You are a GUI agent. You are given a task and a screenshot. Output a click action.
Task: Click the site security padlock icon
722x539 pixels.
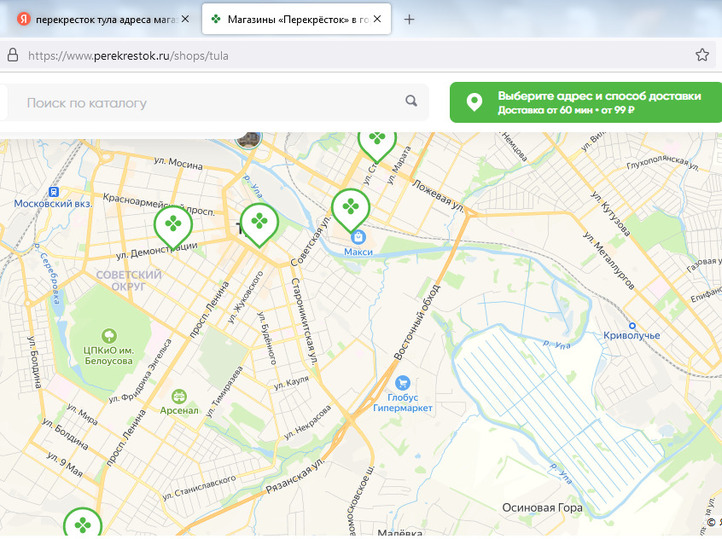tap(13, 55)
